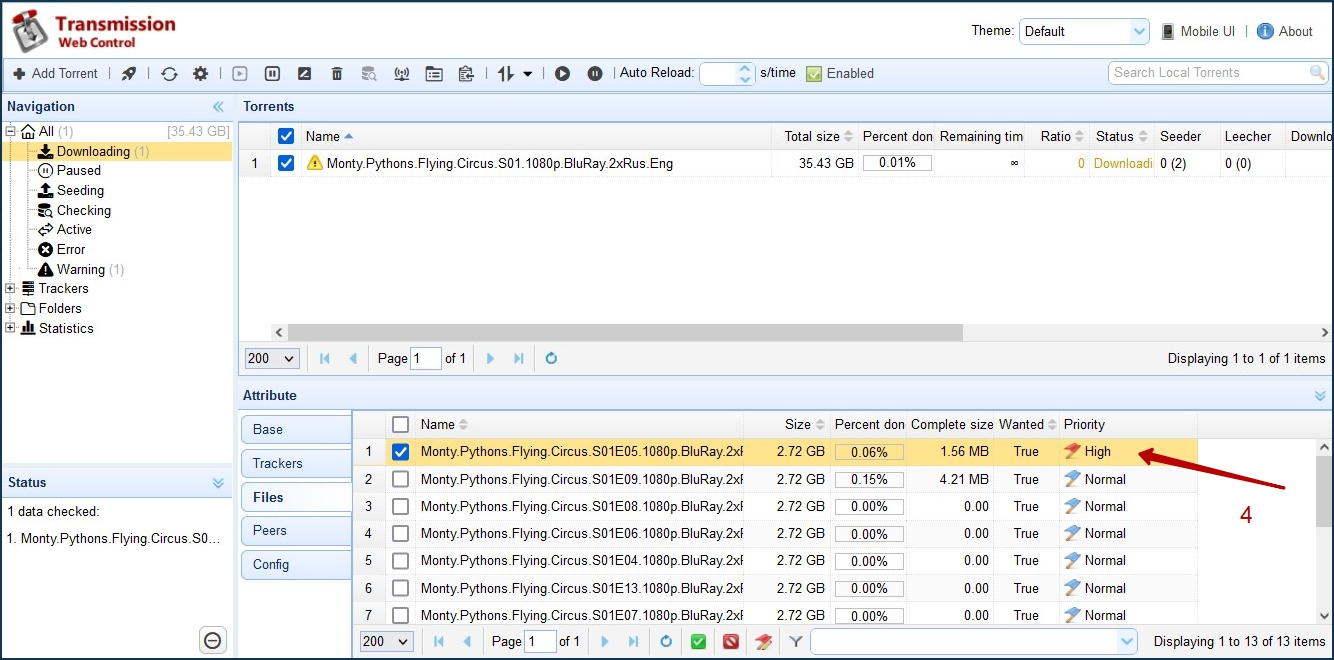
Task: Expand the Folders tree node
Action: [x=10, y=309]
